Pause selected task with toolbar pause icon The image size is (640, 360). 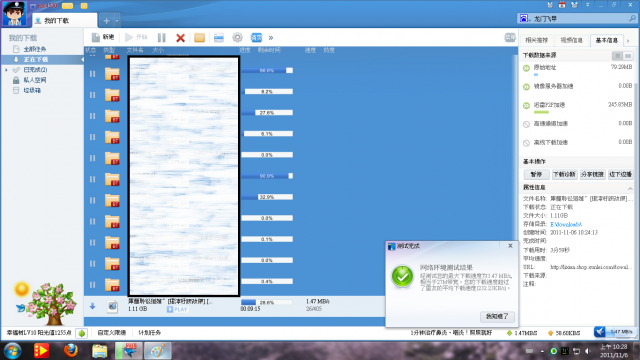pyautogui.click(x=162, y=38)
